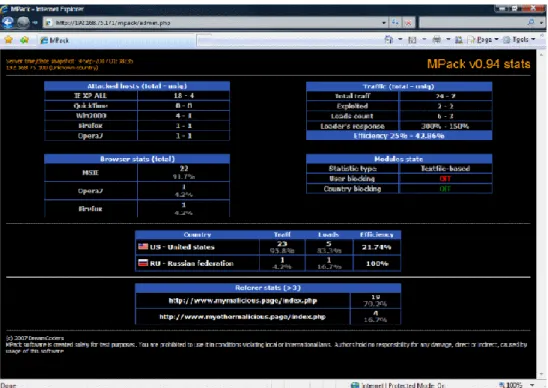This screenshot has width=548, height=388.
Task: Click the Modules state header
Action: coord(399,159)
